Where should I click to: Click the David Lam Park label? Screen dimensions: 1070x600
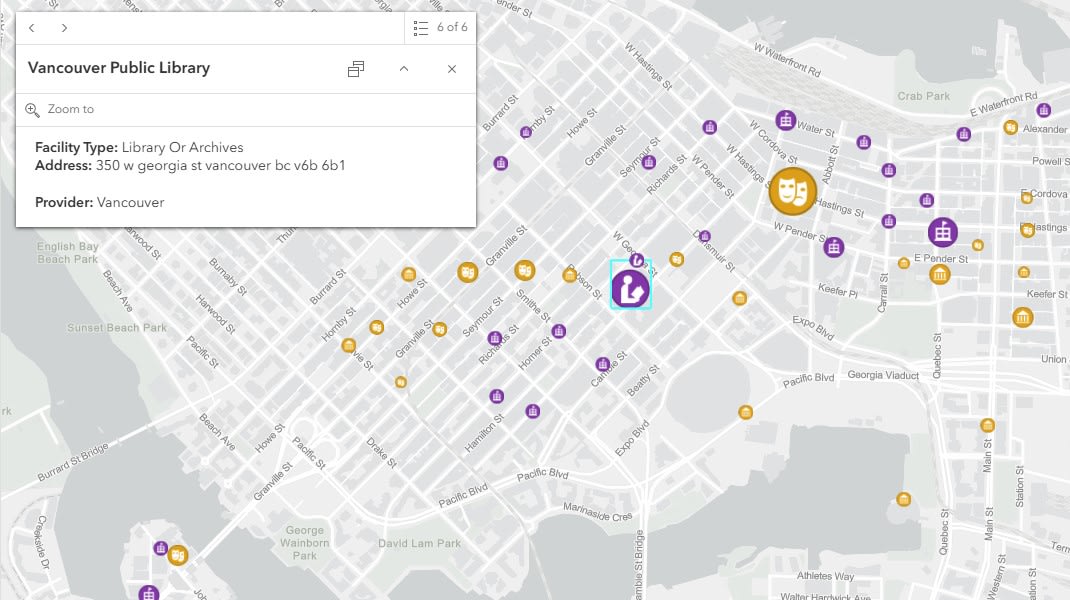[x=419, y=543]
